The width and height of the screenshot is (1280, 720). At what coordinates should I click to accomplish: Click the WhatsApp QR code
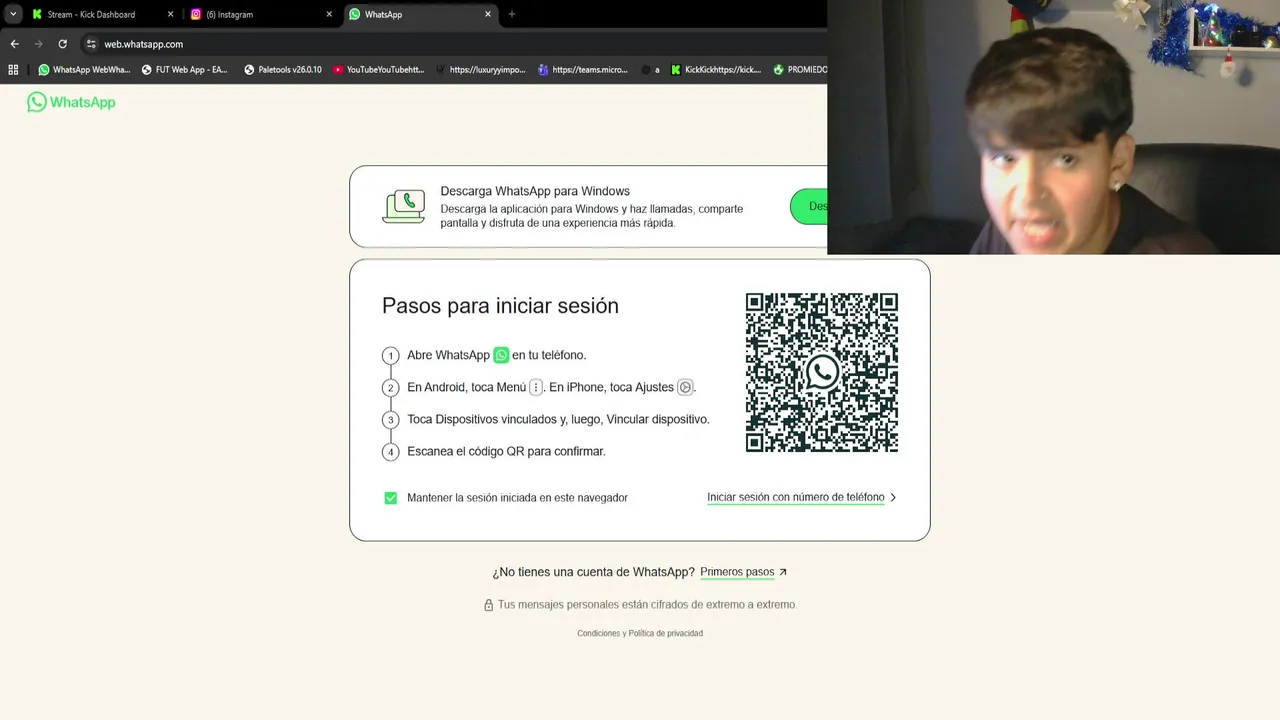click(x=822, y=373)
